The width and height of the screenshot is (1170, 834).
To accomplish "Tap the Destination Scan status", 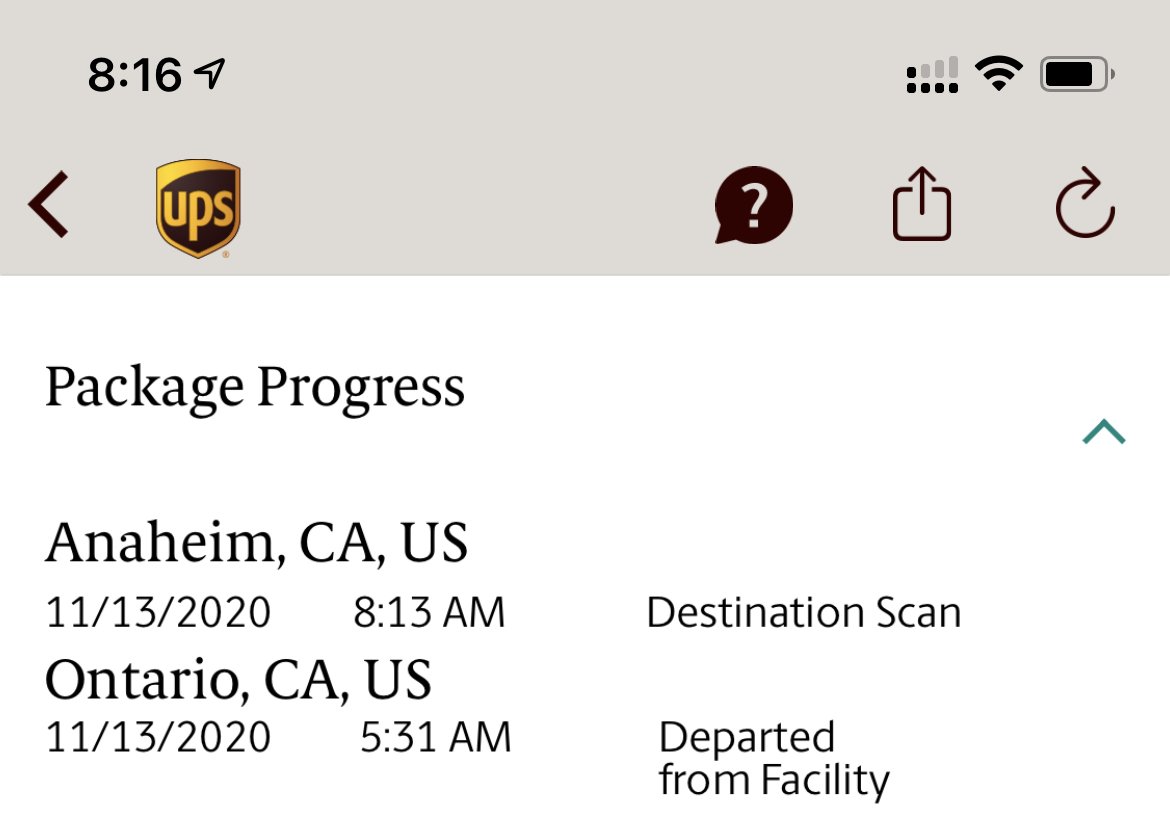I will click(x=803, y=612).
